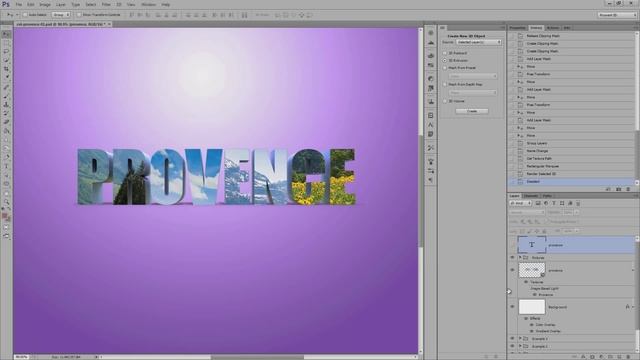The width and height of the screenshot is (640, 360).
Task: Choose the 3D Volume radio option
Action: coord(445,101)
